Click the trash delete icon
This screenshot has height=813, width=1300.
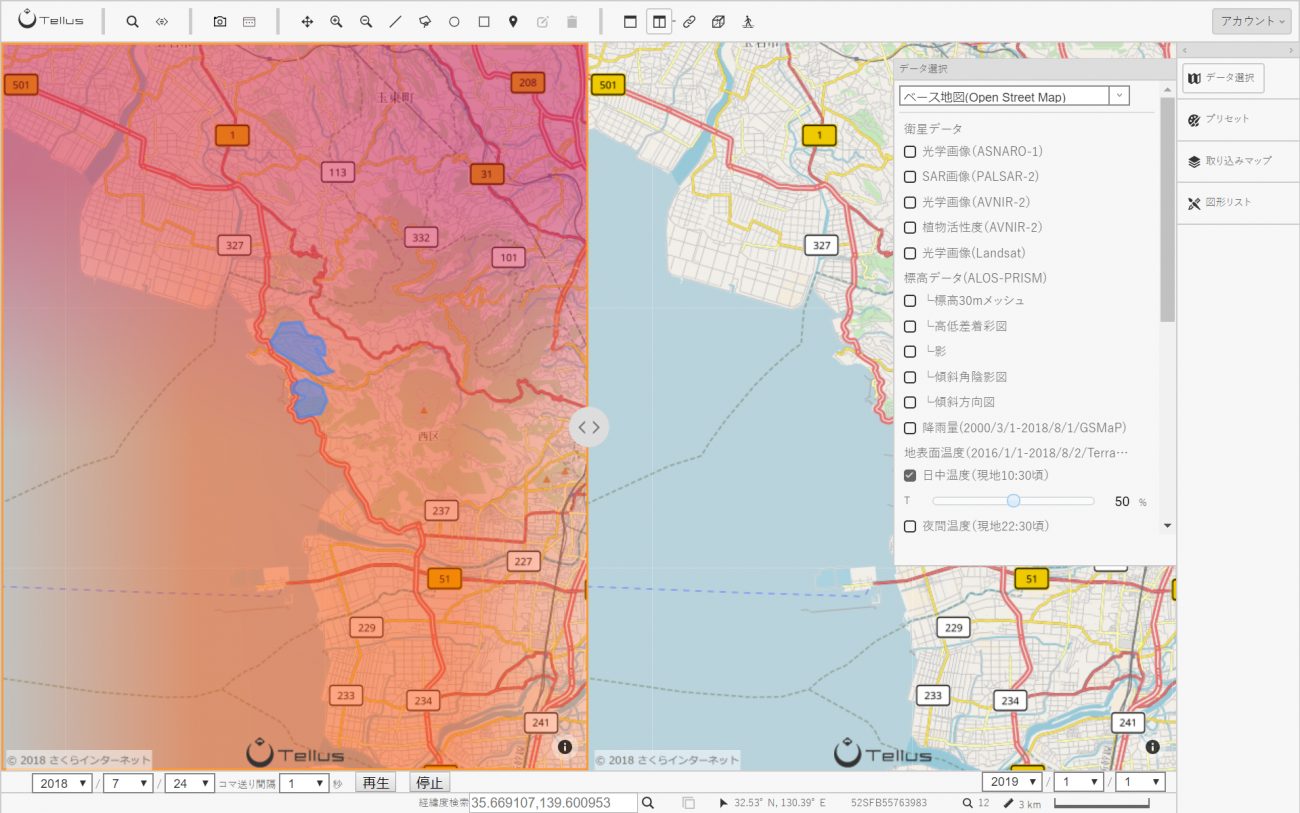click(x=572, y=21)
